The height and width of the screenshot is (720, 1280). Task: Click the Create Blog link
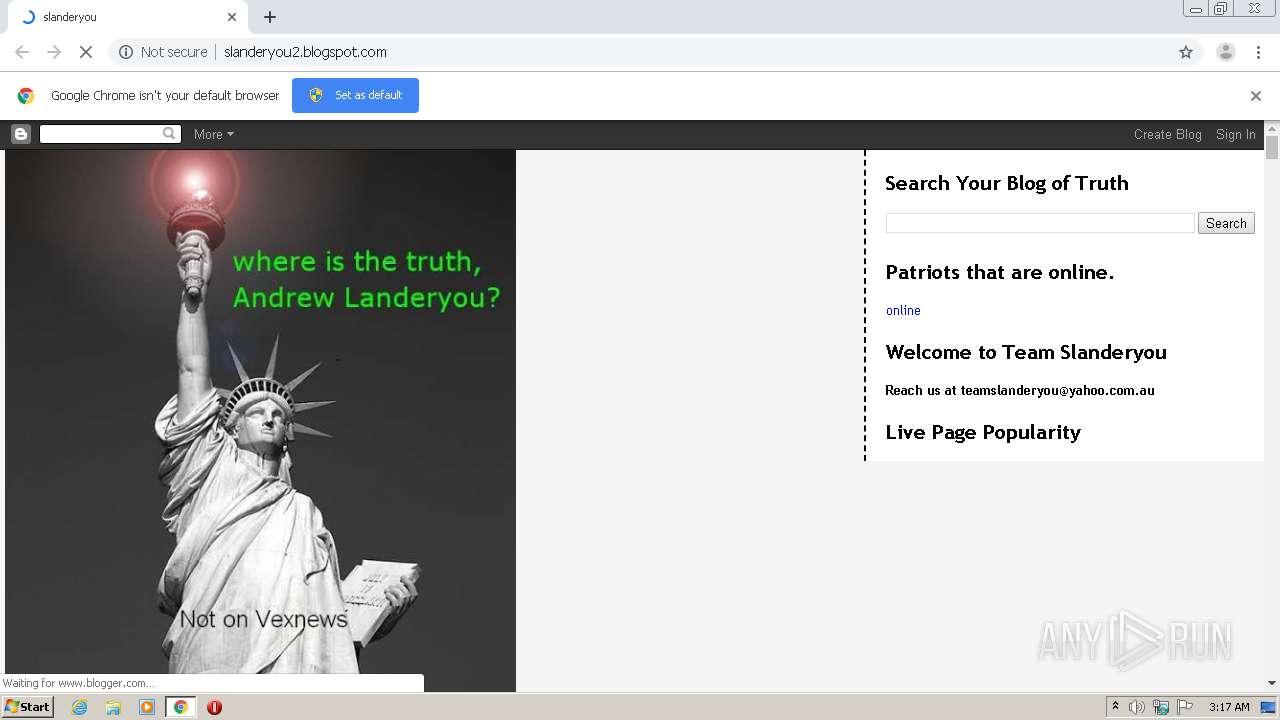click(1168, 134)
